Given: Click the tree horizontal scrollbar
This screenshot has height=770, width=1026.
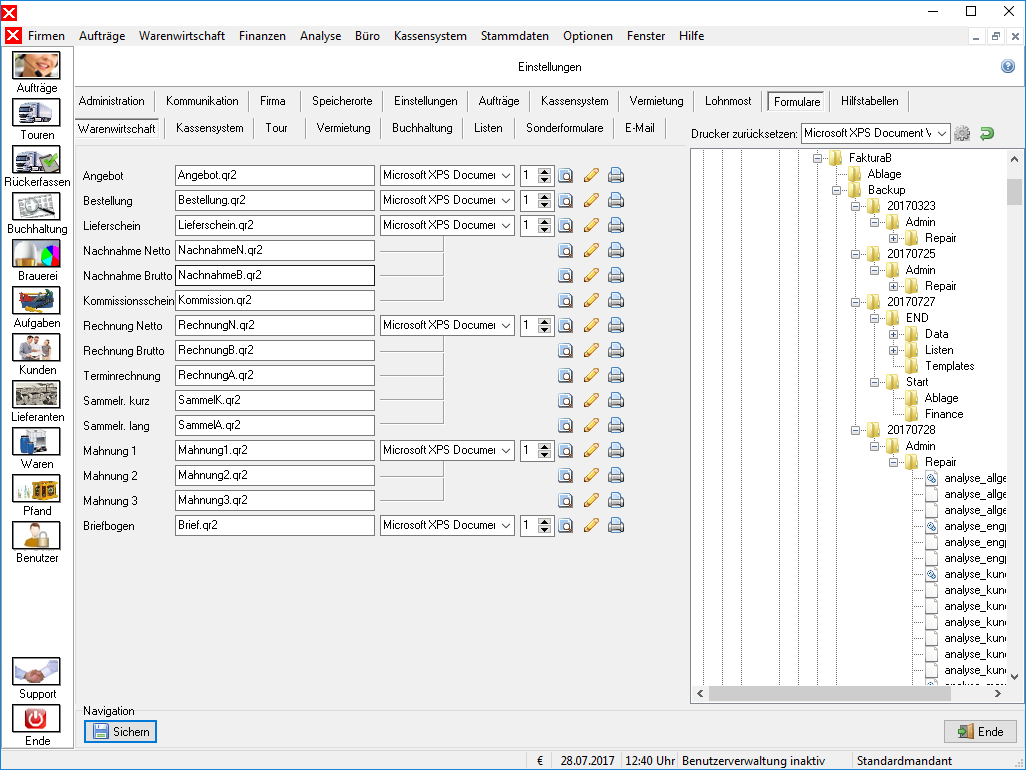Looking at the screenshot, I should click(830, 693).
